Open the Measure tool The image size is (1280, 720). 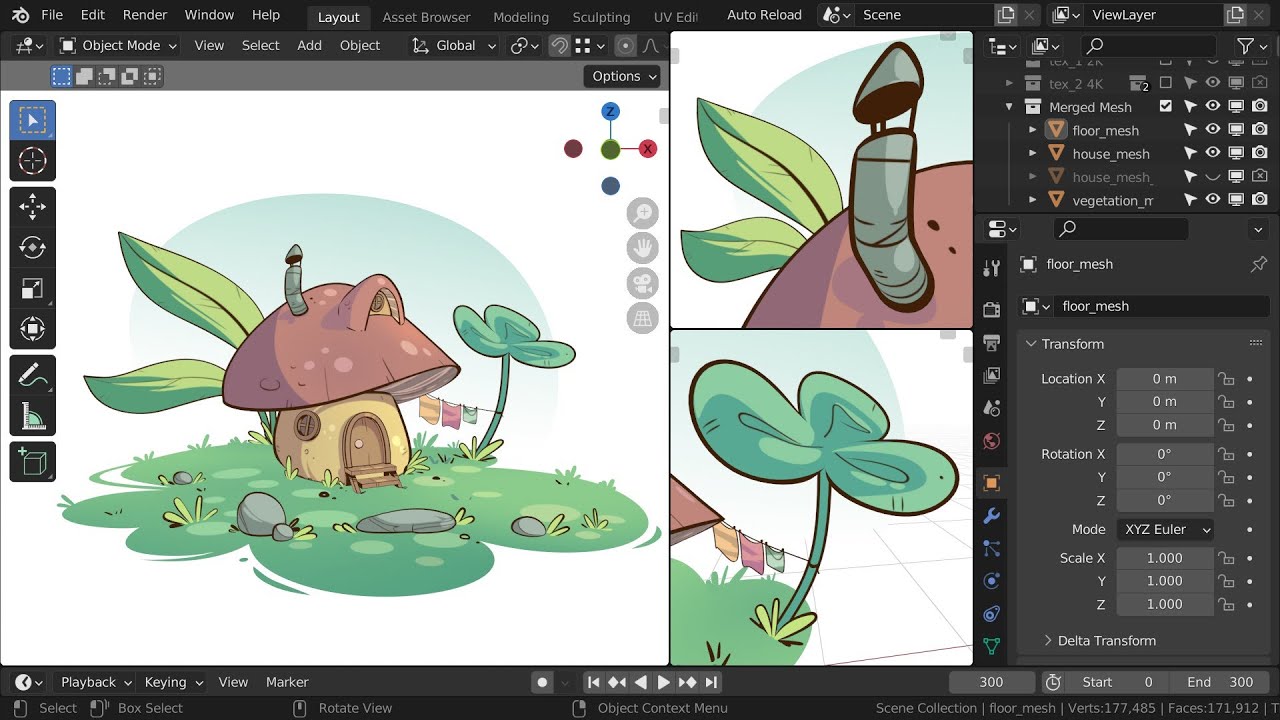[x=33, y=417]
